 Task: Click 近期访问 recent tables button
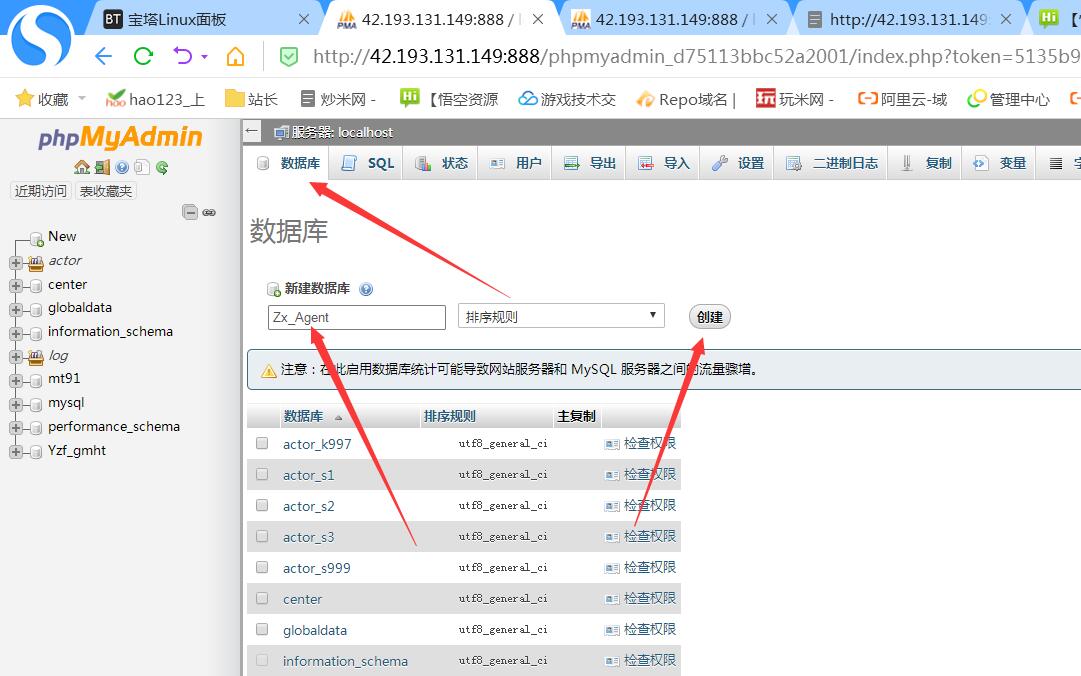pos(41,191)
